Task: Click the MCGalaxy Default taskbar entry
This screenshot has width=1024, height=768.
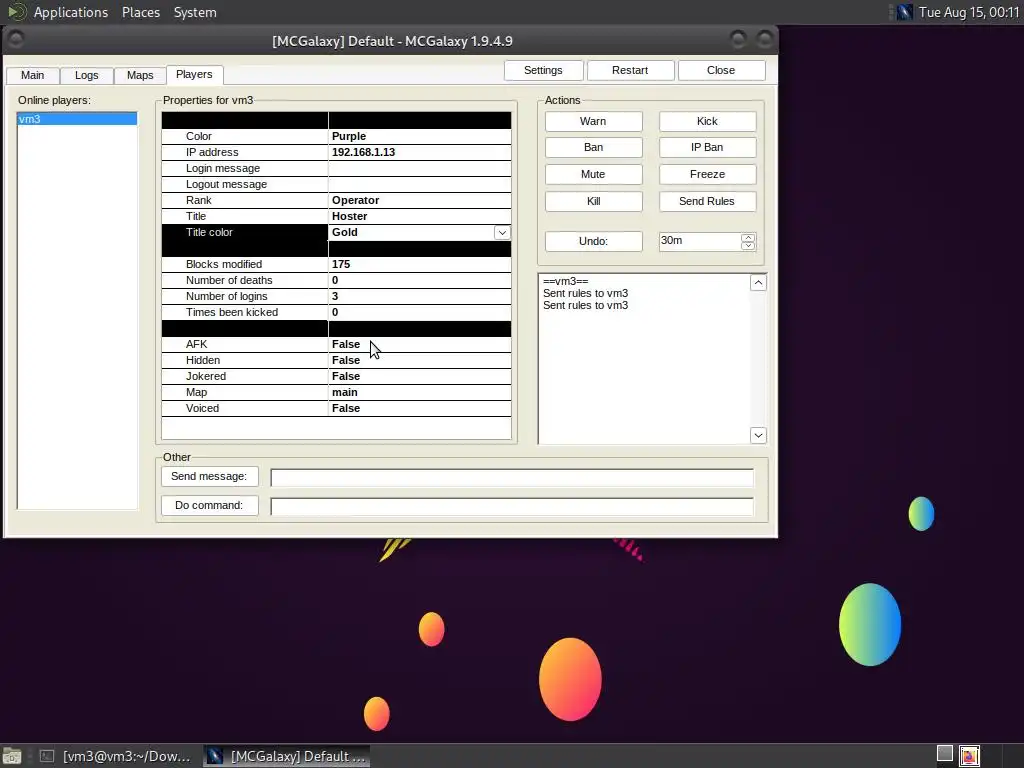Action: (x=287, y=756)
